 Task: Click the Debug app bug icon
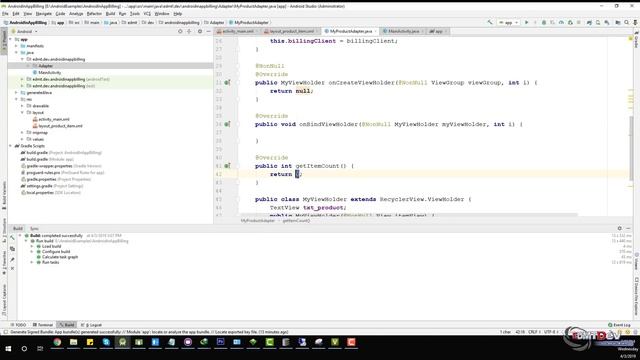pos(544,22)
